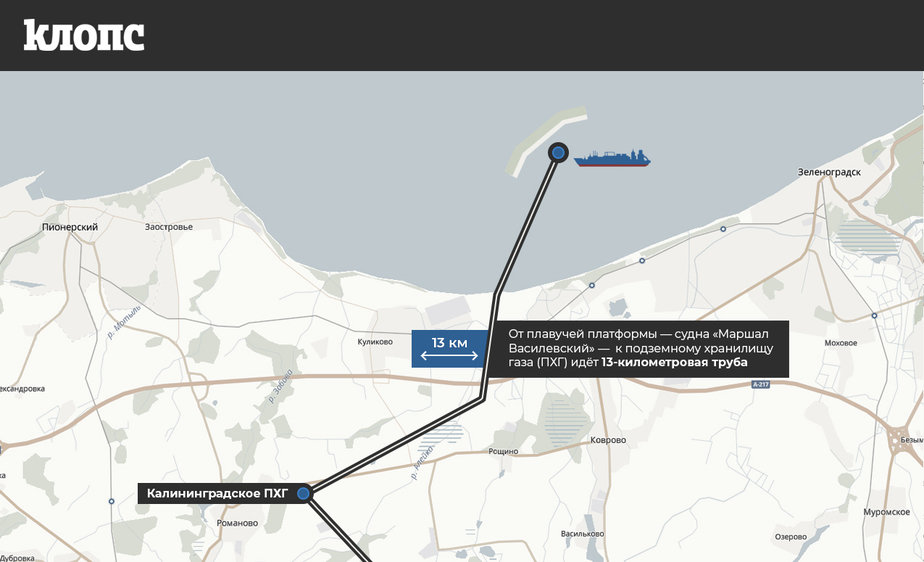Click the Пионерский town label
This screenshot has width=924, height=562.
click(x=70, y=227)
